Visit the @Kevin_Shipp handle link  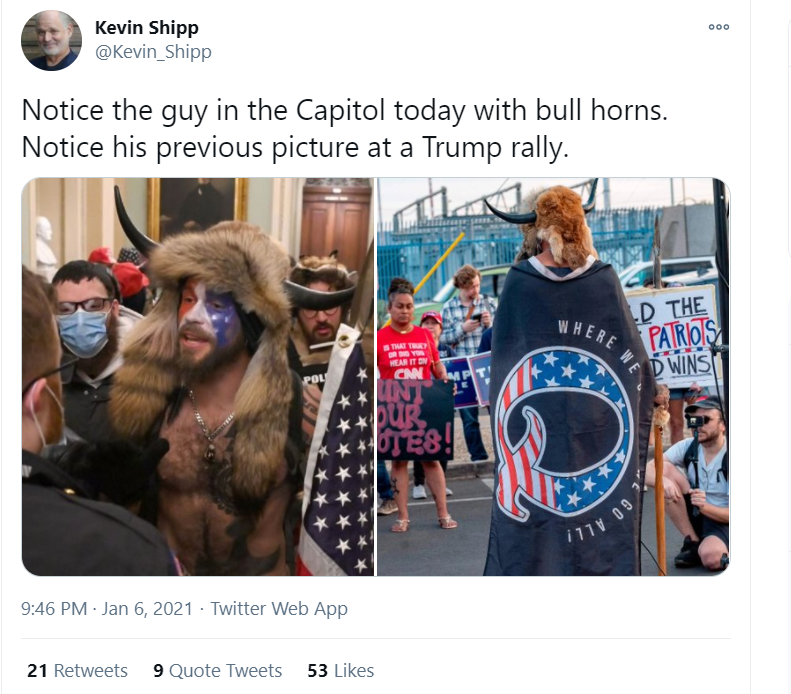pyautogui.click(x=153, y=51)
